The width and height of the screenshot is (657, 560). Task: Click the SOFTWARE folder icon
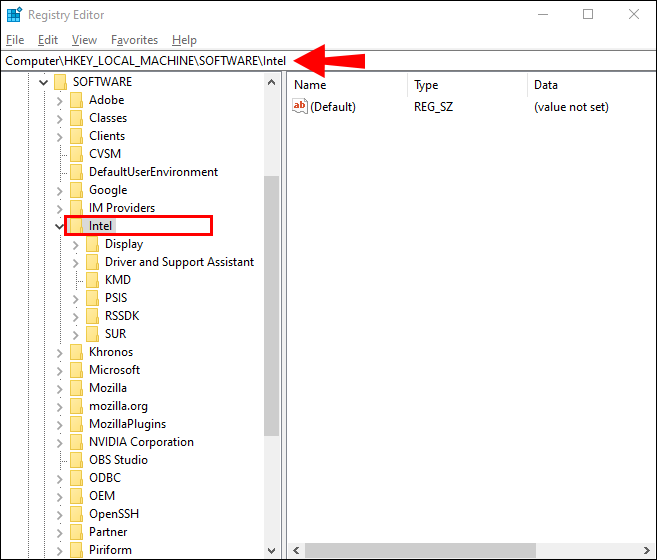pyautogui.click(x=61, y=82)
